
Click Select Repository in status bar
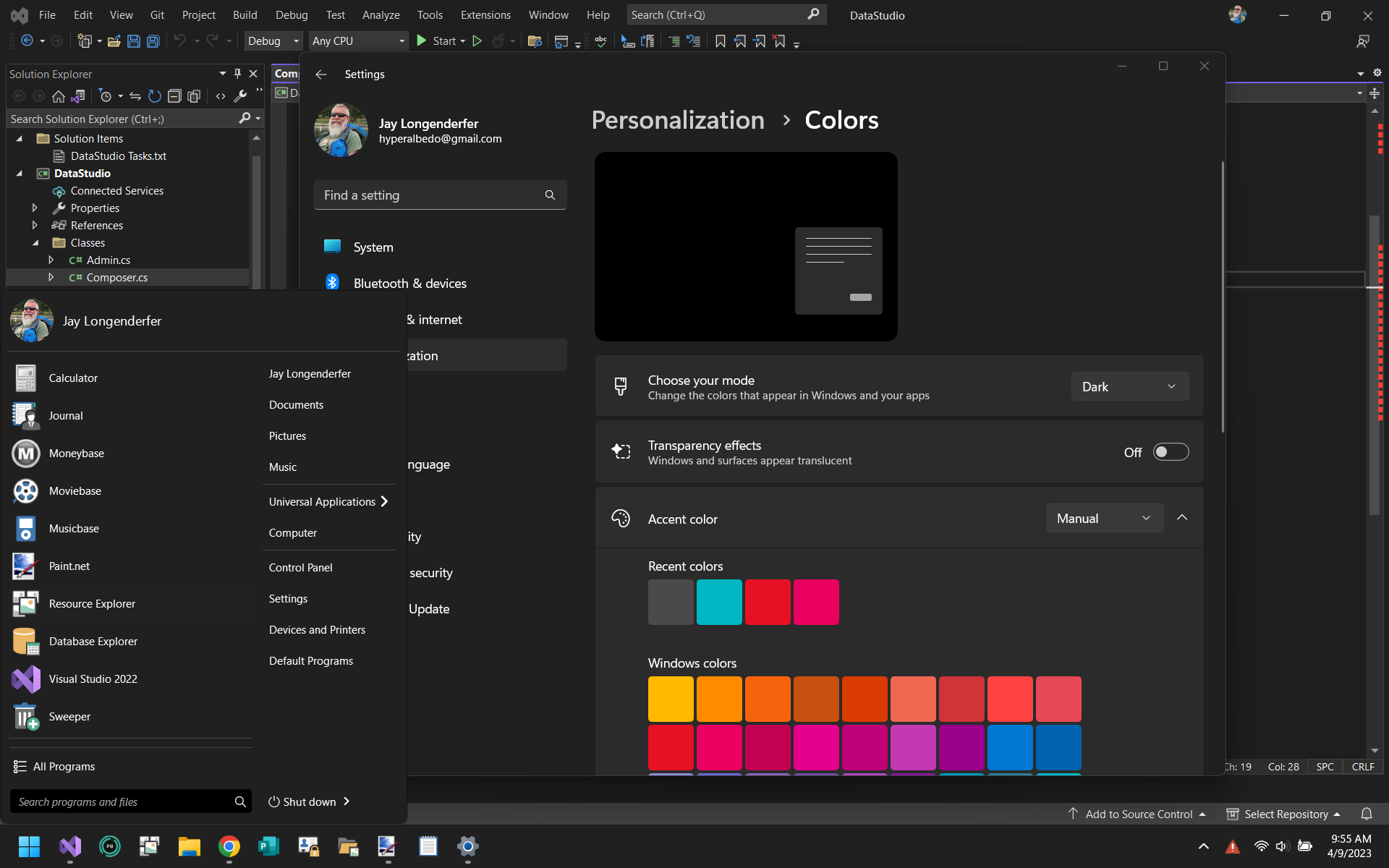(x=1284, y=814)
